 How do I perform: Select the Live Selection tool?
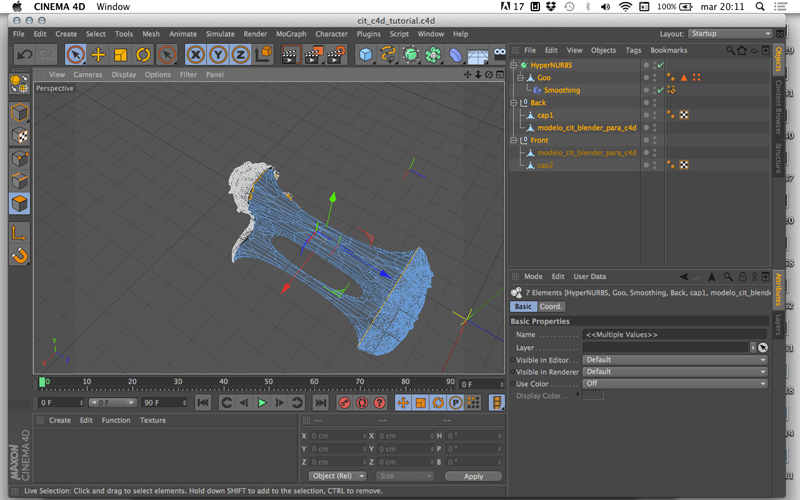click(x=76, y=55)
